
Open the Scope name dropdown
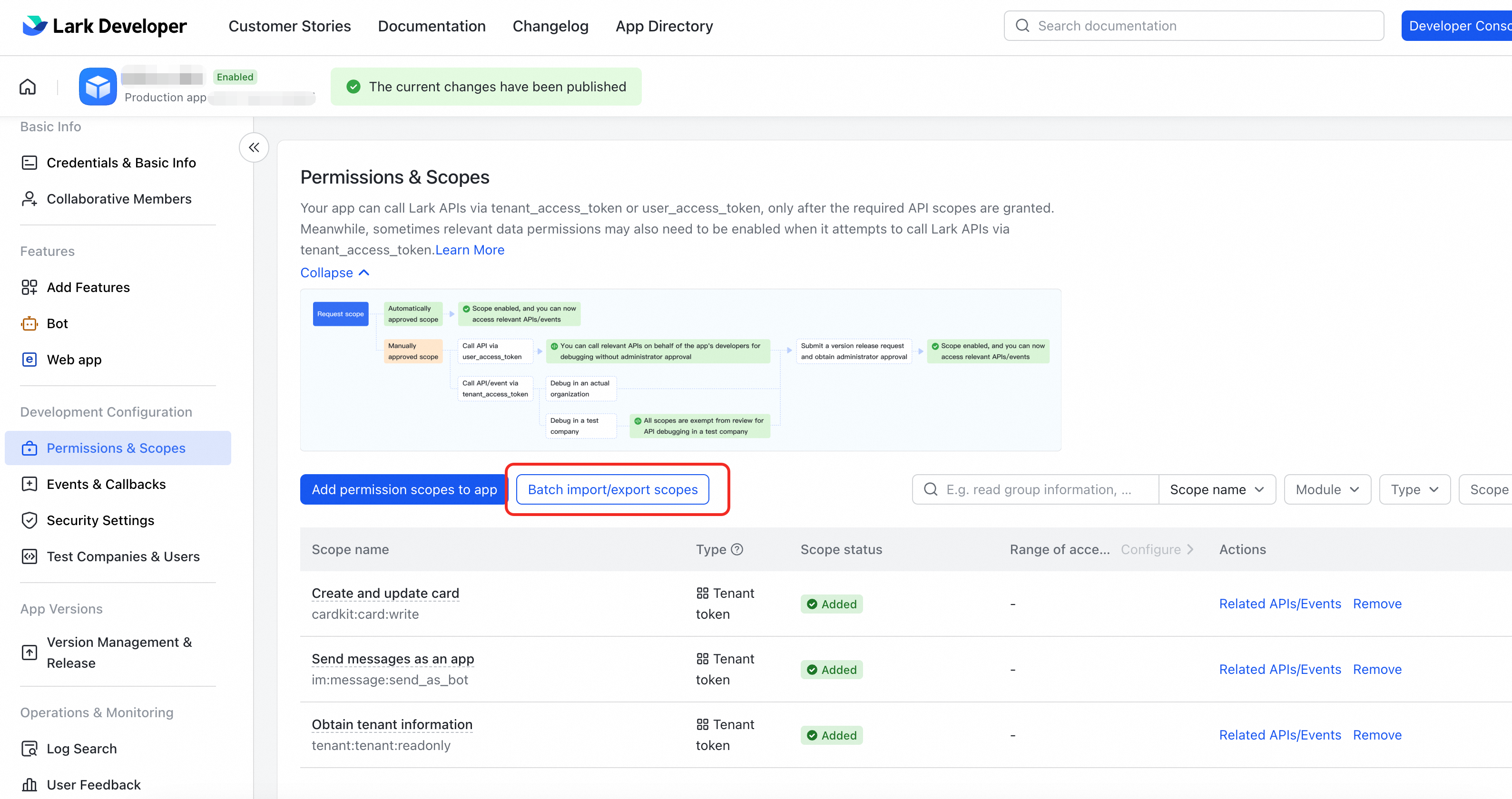[x=1216, y=490]
